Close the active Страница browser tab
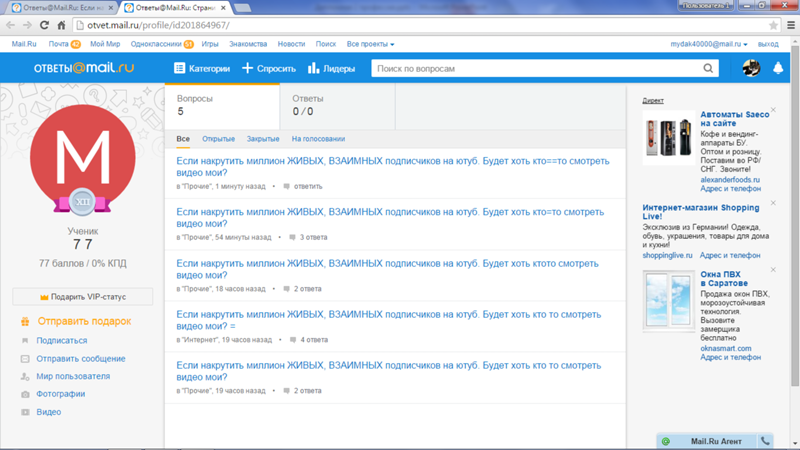This screenshot has height=450, width=800. (223, 8)
